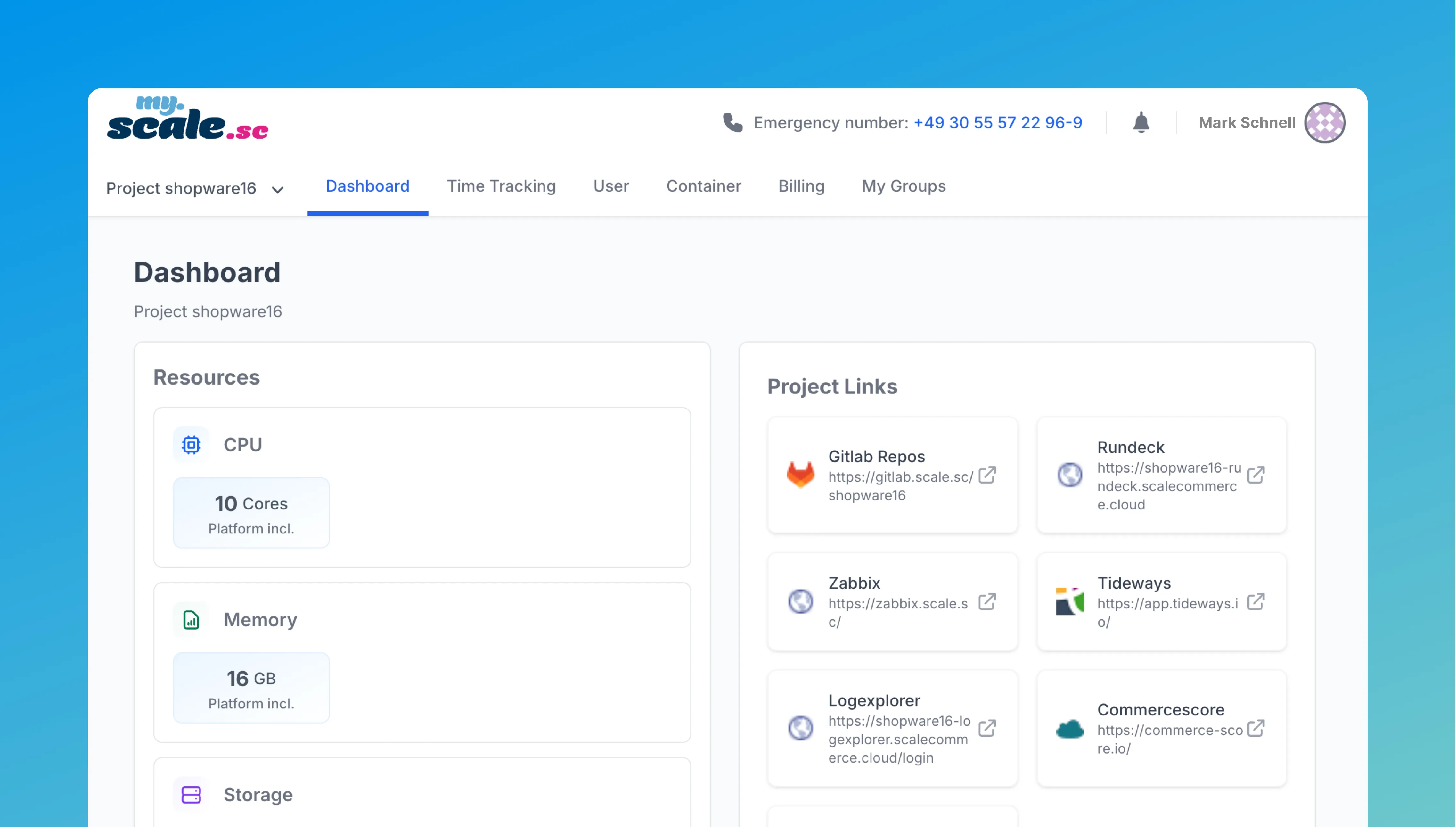Click the Memory label
This screenshot has height=827, width=1456.
[x=260, y=620]
